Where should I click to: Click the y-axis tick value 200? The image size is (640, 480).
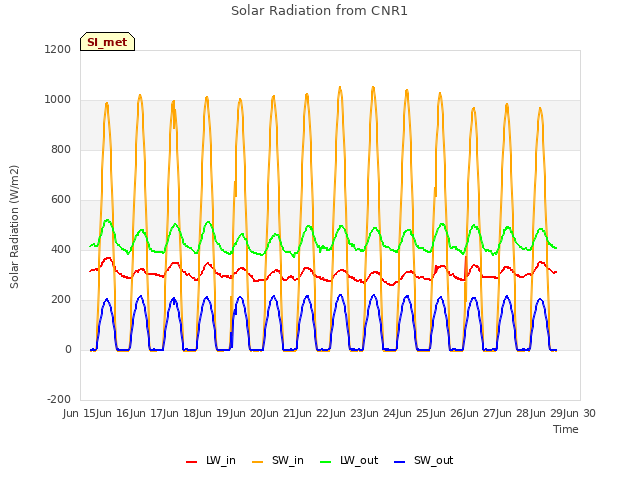point(61,299)
